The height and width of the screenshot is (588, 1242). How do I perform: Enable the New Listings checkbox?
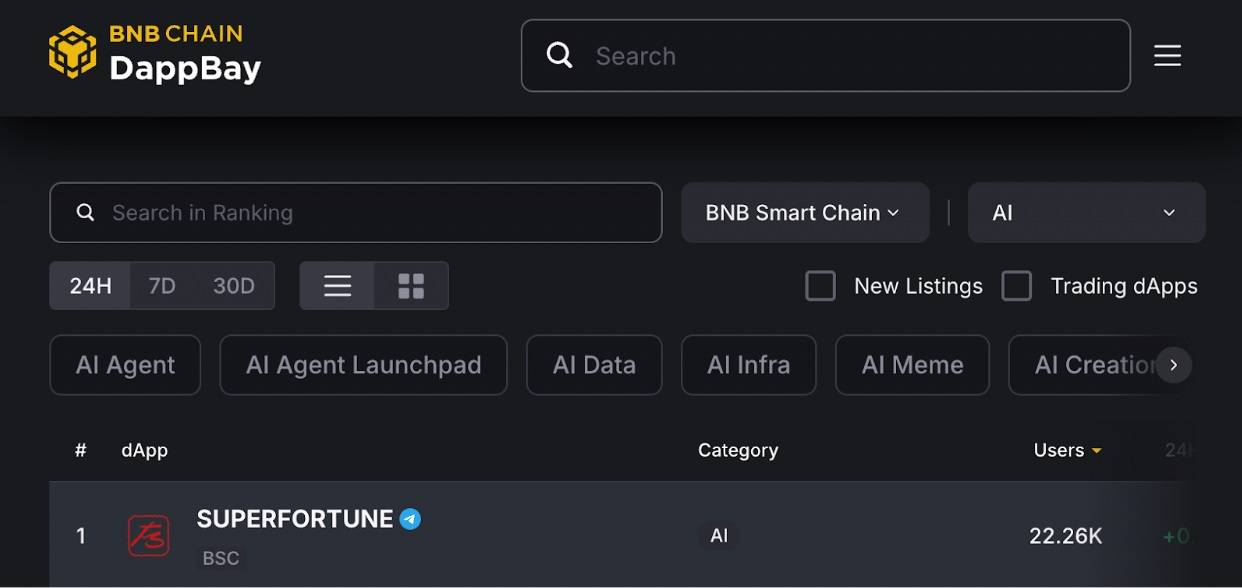(x=820, y=286)
